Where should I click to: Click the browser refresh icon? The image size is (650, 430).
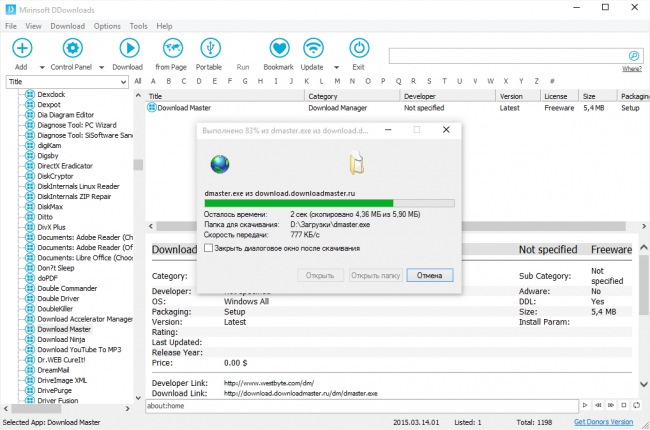click(636, 405)
